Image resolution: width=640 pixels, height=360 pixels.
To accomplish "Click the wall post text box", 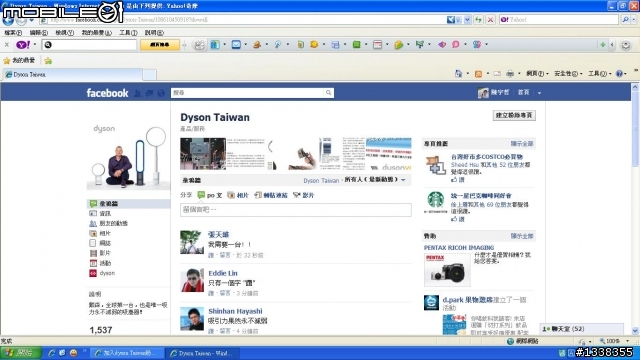I will click(296, 210).
